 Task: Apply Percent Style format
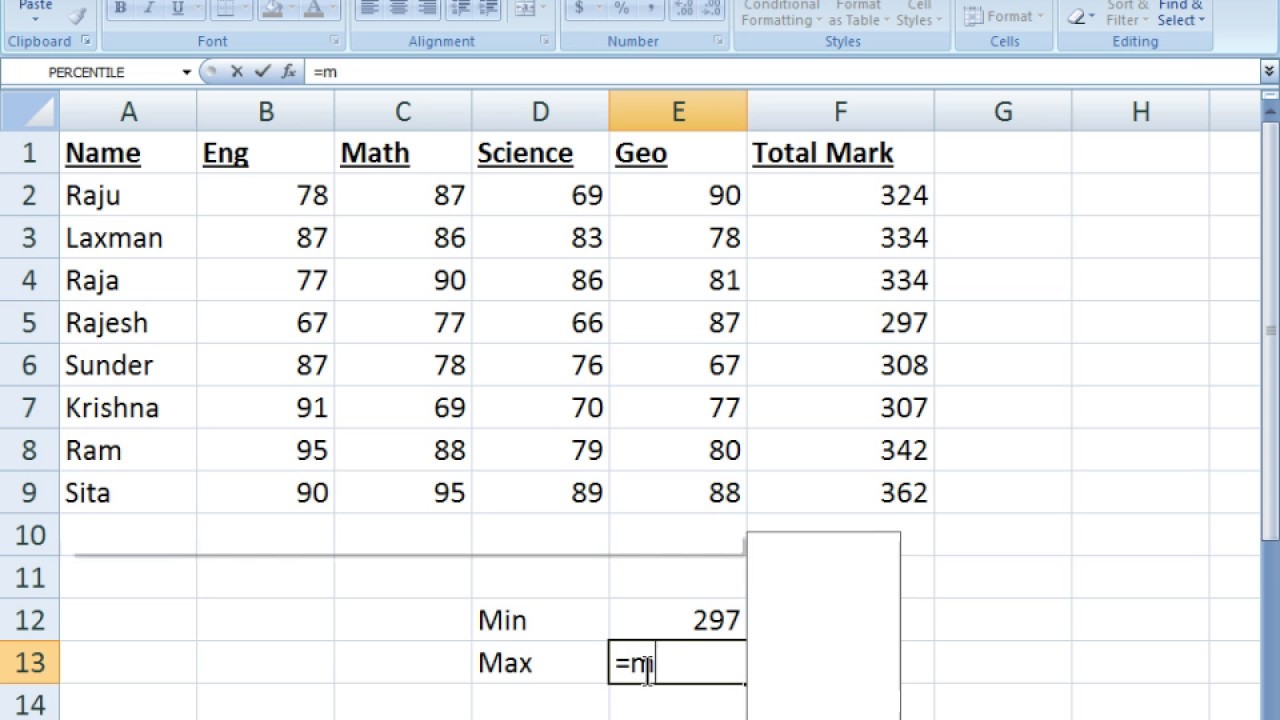pyautogui.click(x=621, y=9)
